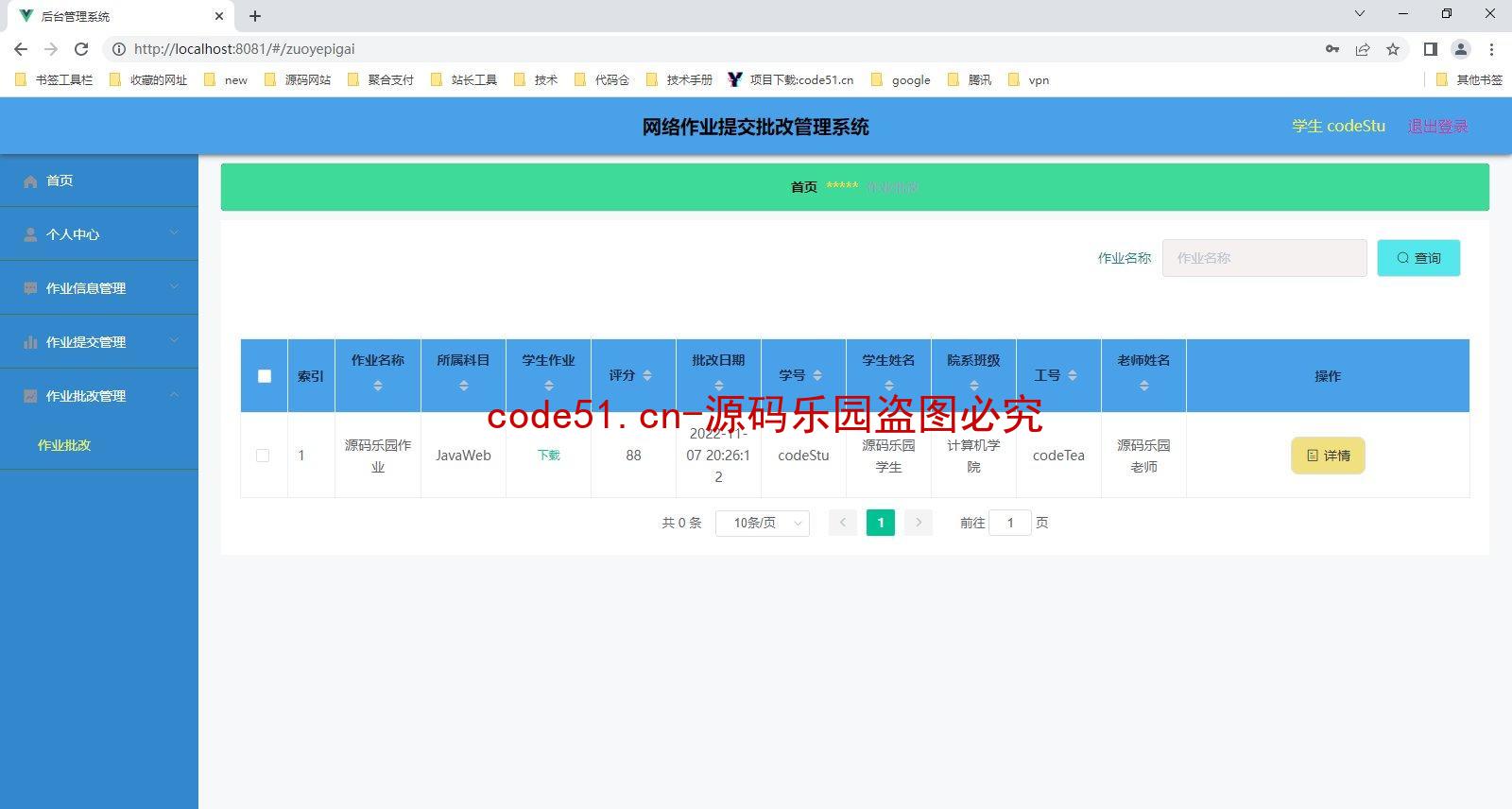Open the 项目下载:code51.cn bookmark
Viewport: 1512px width, 809px height.
point(791,80)
